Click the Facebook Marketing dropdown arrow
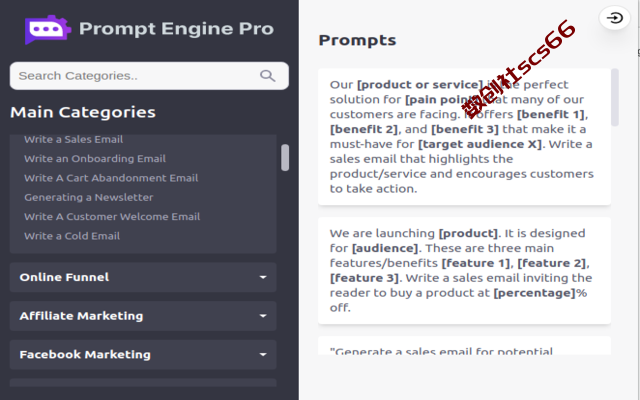640x400 pixels. click(263, 355)
